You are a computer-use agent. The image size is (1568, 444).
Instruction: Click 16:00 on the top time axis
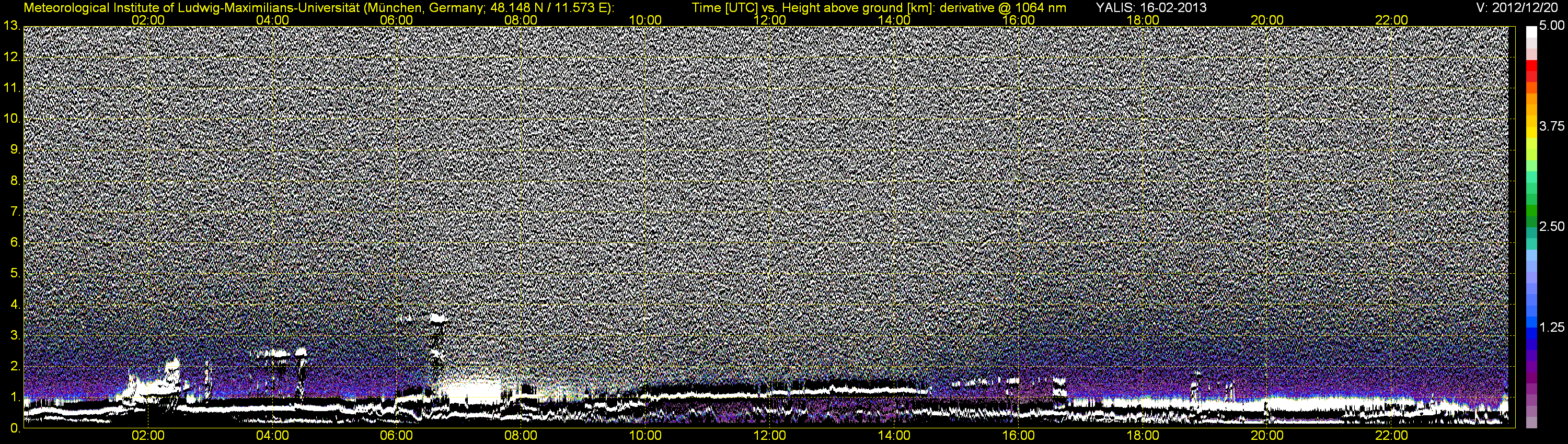[x=1018, y=20]
